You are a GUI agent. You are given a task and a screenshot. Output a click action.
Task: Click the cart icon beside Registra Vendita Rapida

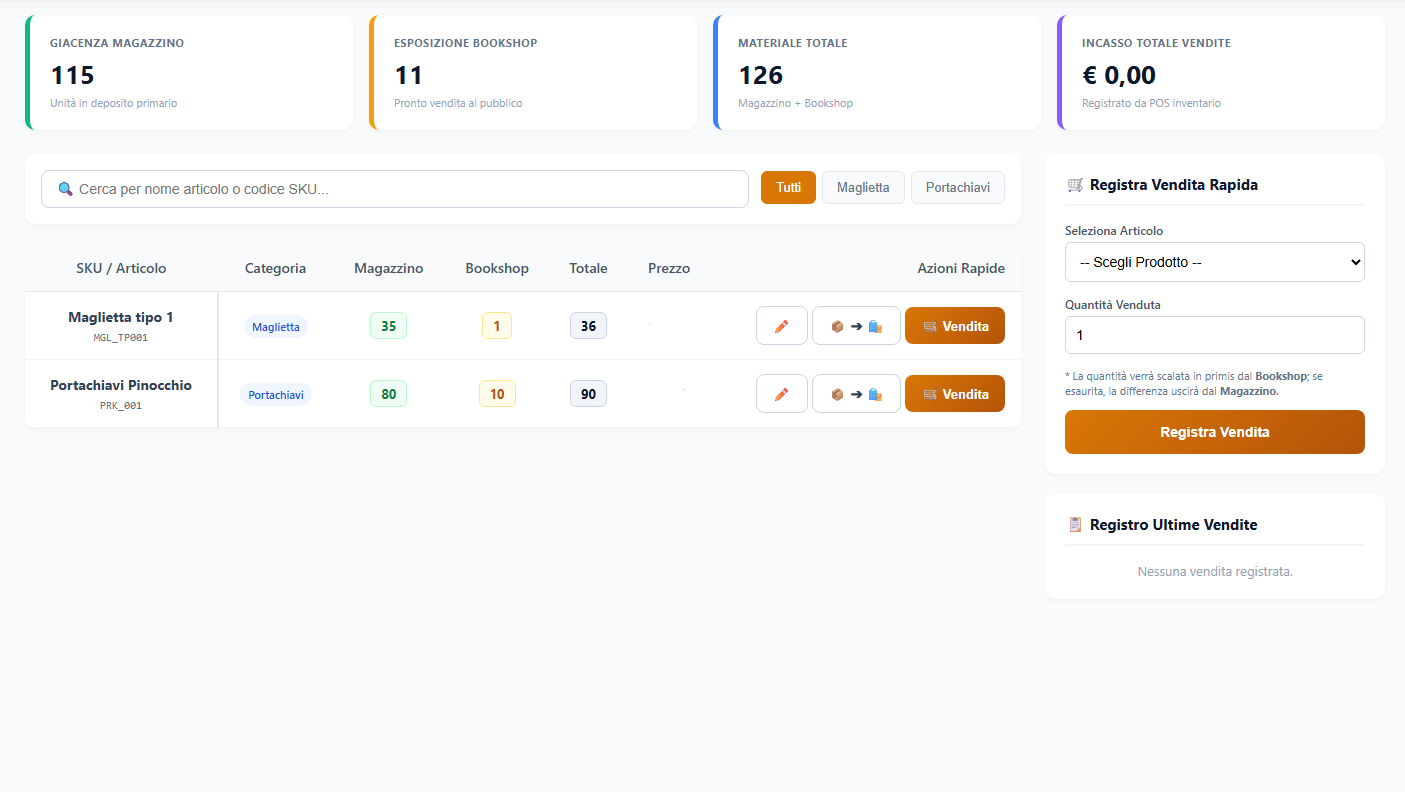point(1075,185)
